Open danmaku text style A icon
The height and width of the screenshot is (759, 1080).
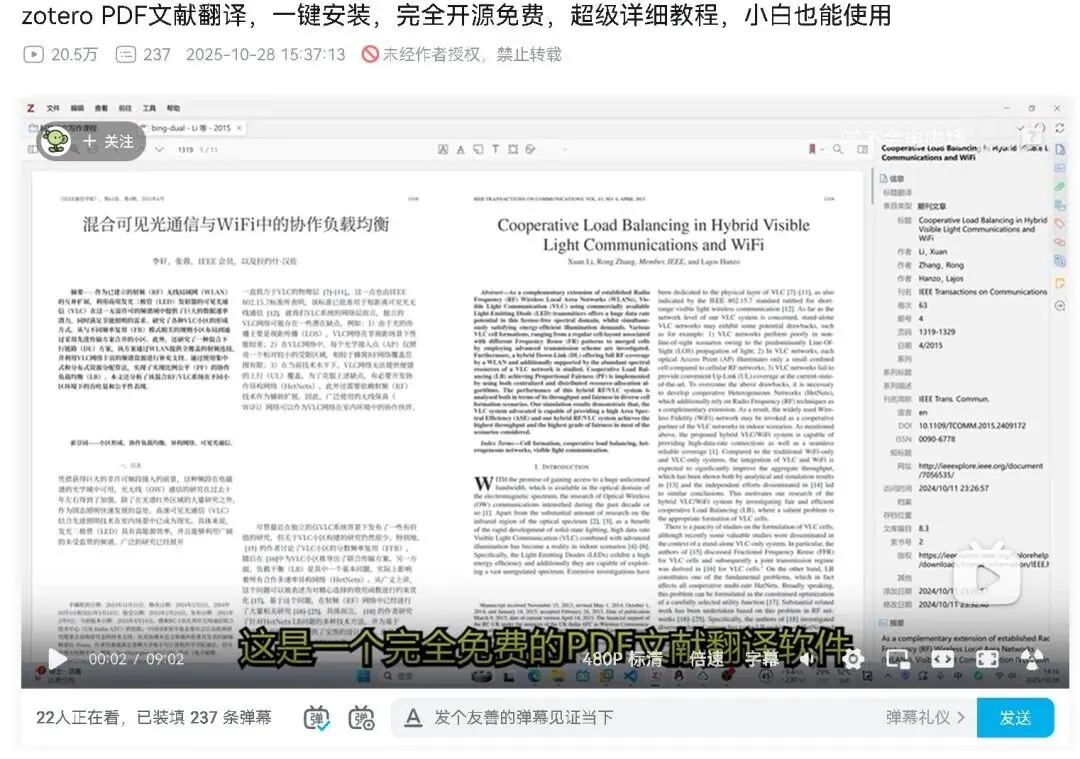(413, 718)
